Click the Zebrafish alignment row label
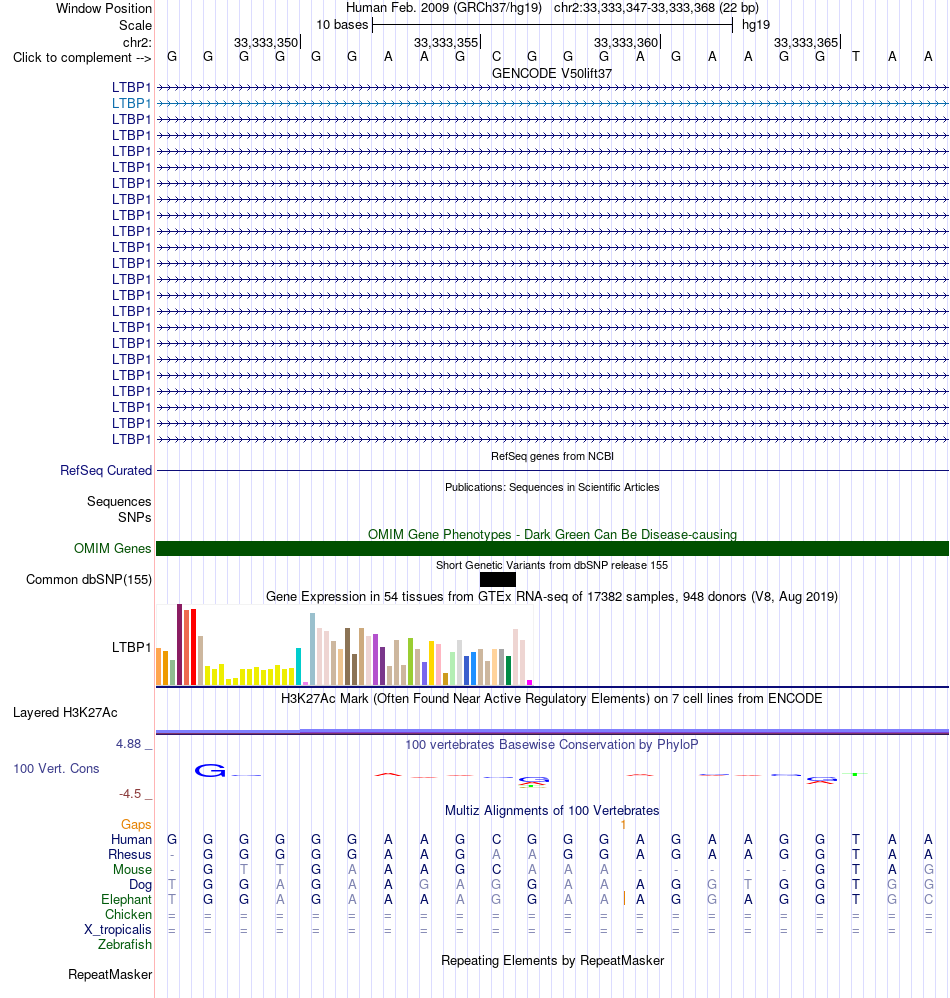950x998 pixels. pyautogui.click(x=125, y=945)
